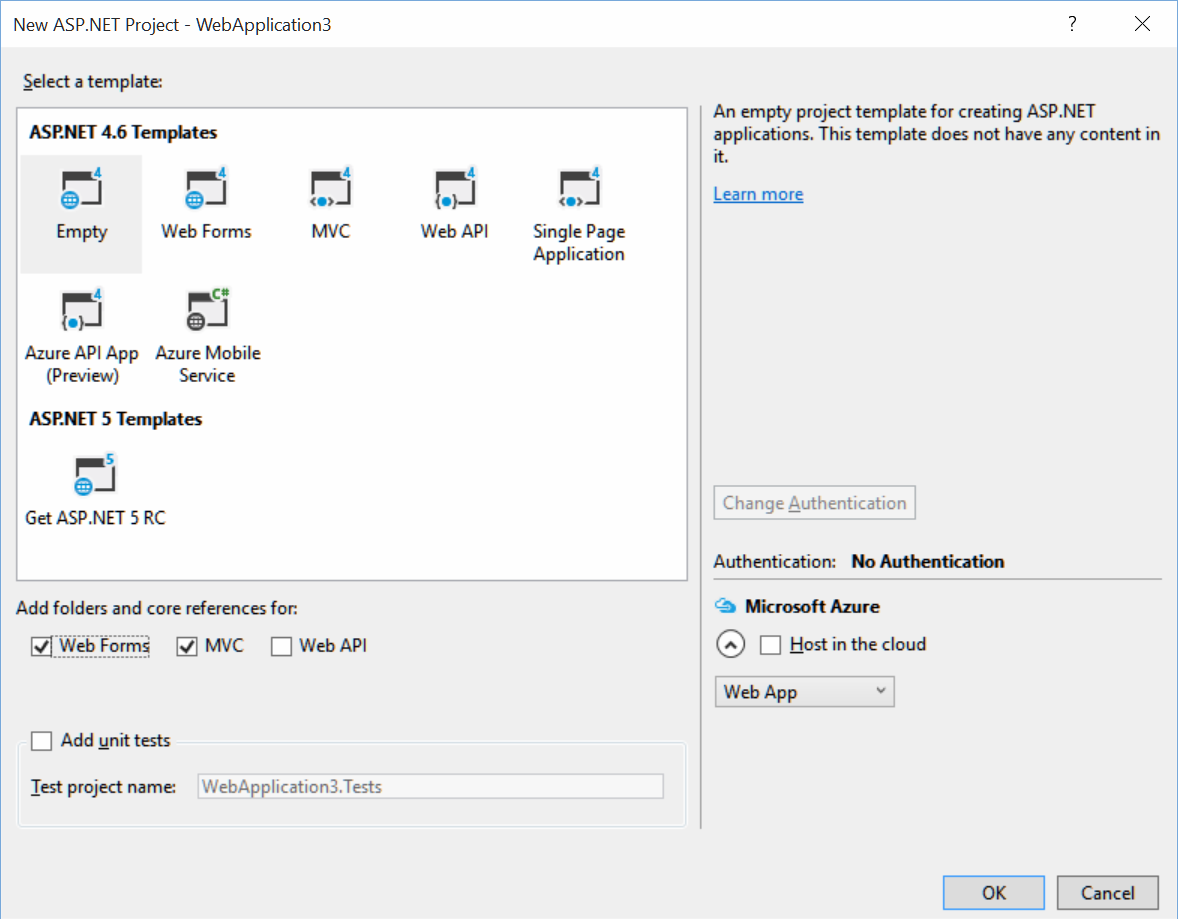This screenshot has width=1178, height=919.
Task: Collapse the Microsoft Azure section chevron
Action: [731, 645]
